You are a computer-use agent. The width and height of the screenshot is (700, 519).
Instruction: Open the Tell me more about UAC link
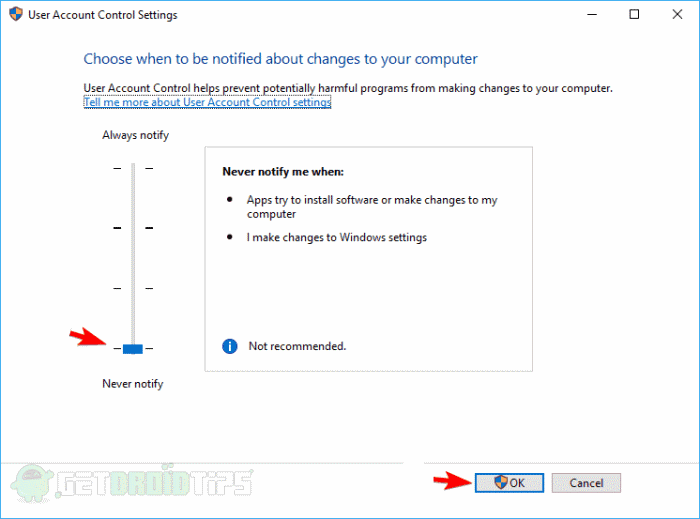(x=207, y=102)
